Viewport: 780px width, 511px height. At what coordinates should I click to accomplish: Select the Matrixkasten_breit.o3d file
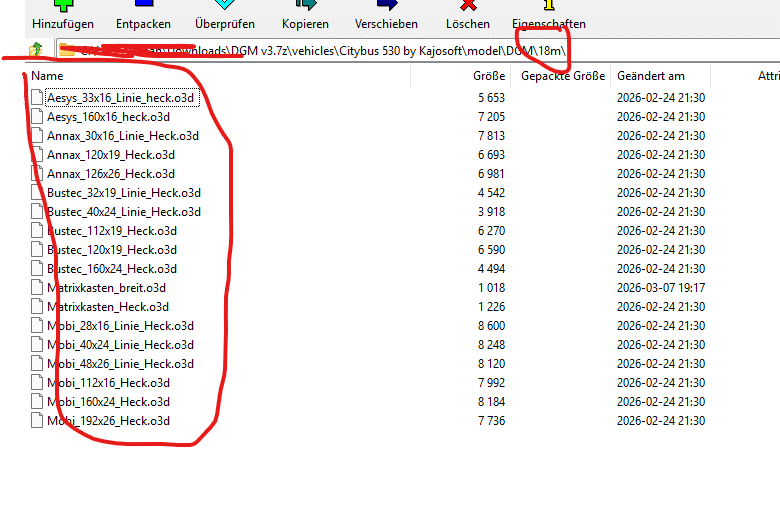coord(106,288)
